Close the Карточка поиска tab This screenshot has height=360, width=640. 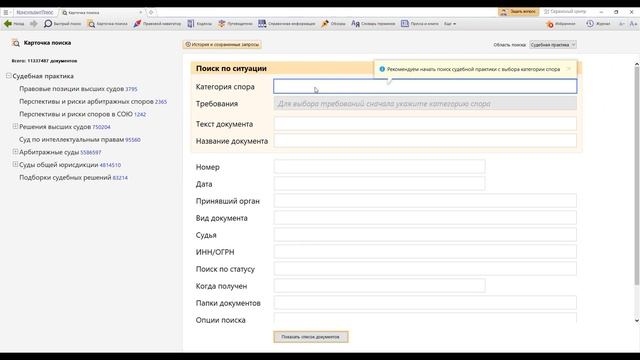141,13
